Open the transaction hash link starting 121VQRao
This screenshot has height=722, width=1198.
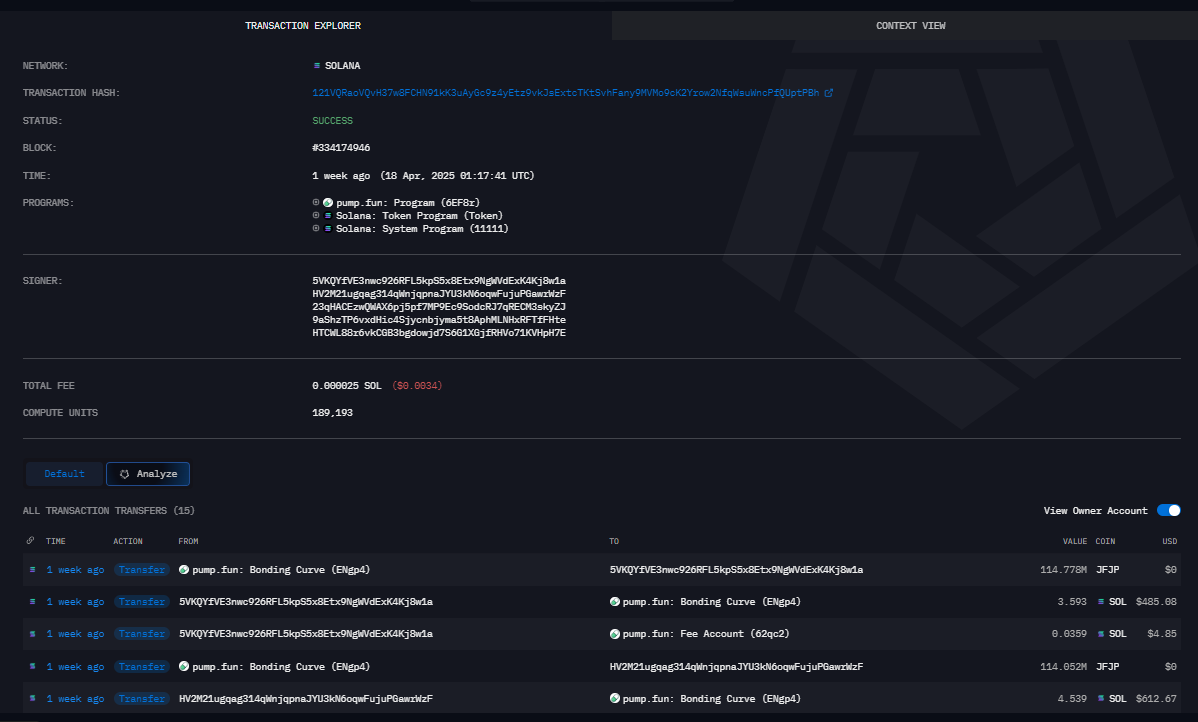(x=565, y=93)
